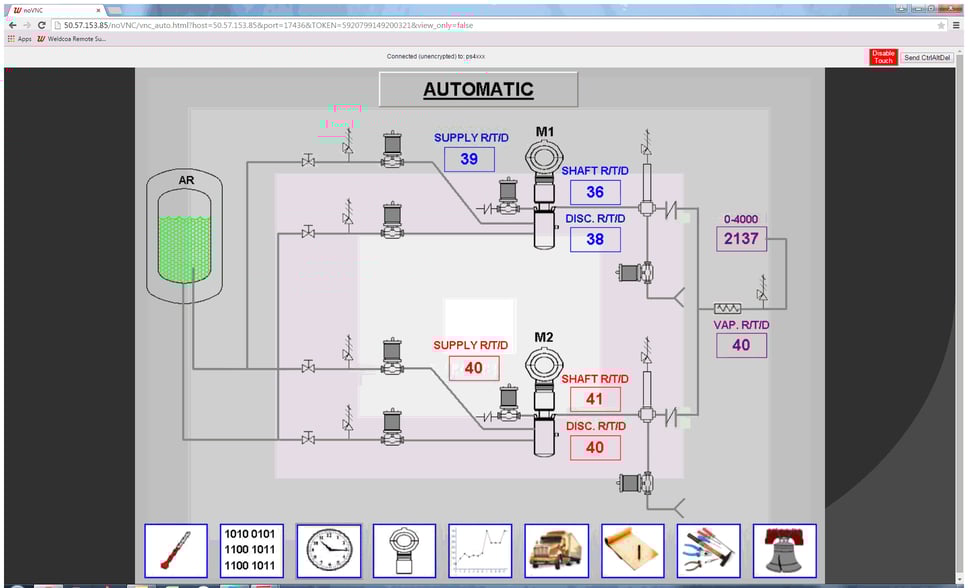Click the 0-4000 readout showing 2137
Image resolution: width=968 pixels, height=588 pixels.
(741, 239)
